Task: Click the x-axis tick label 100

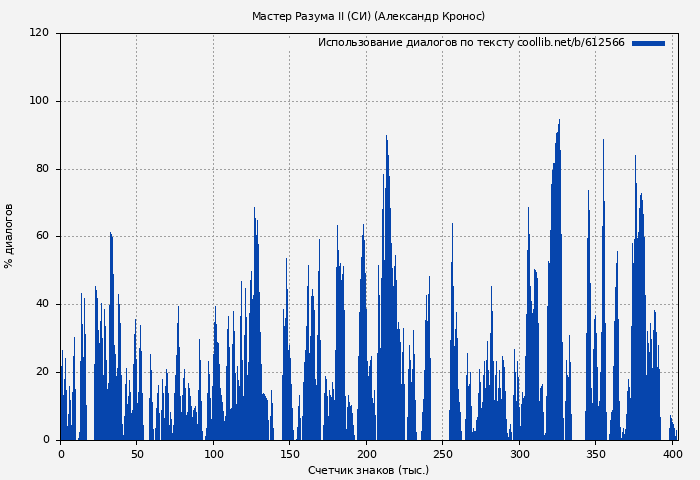Action: pyautogui.click(x=213, y=454)
